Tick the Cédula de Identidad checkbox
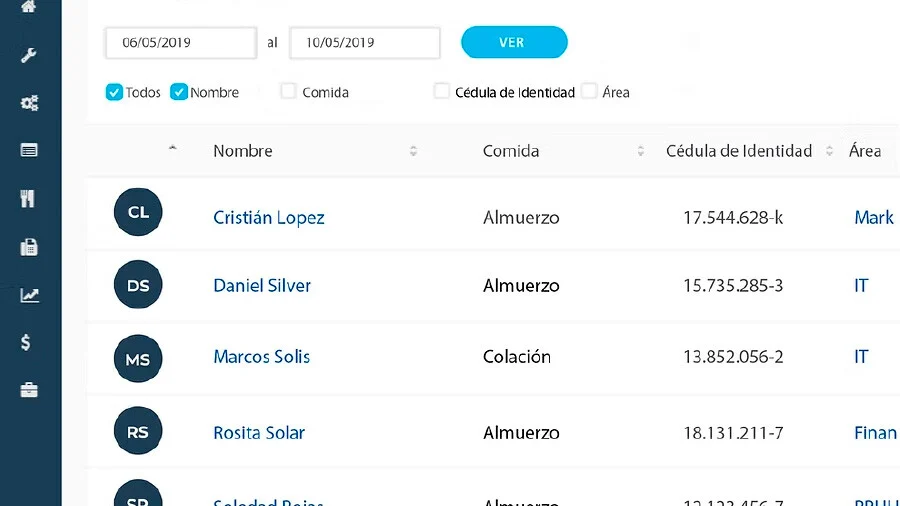900x506 pixels. pos(442,91)
